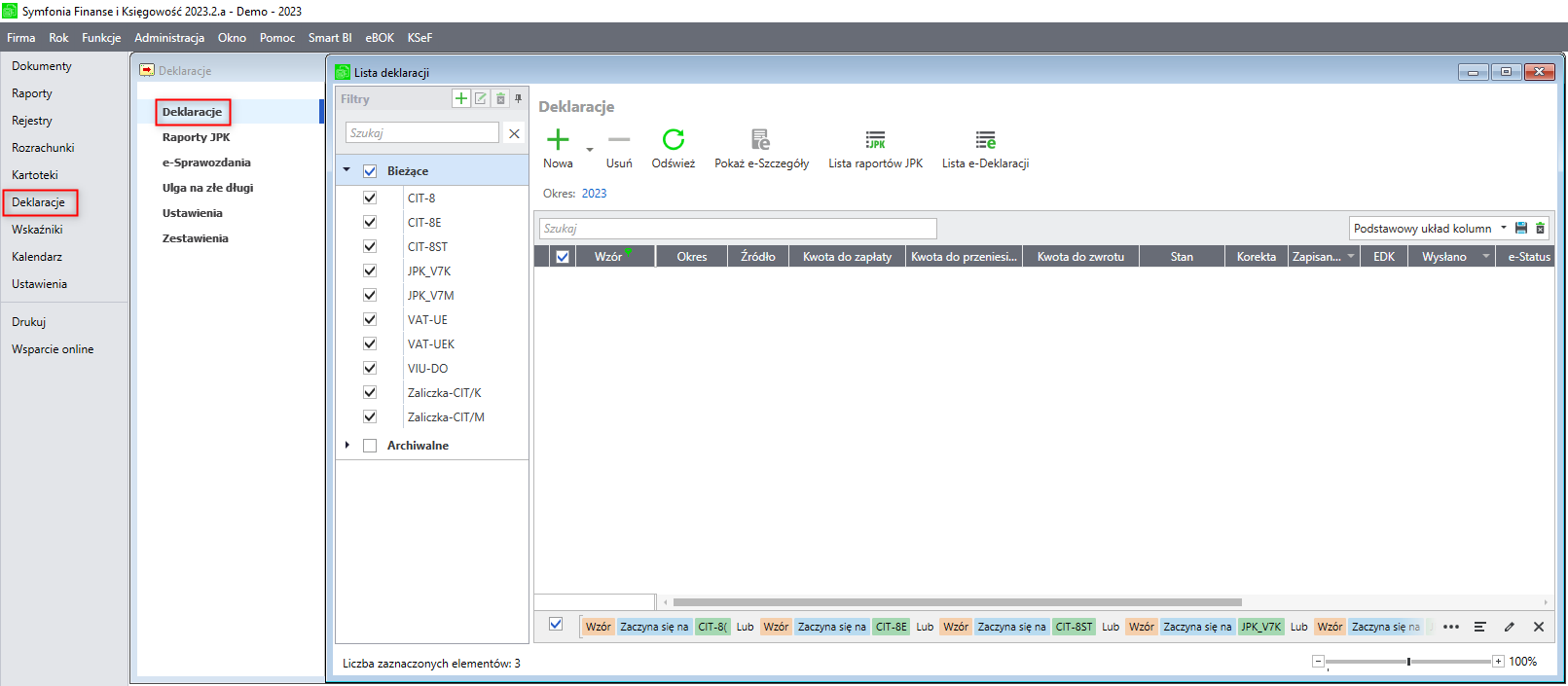Viewport: 1568px width, 686px height.
Task: Create a new declaration with Nowa
Action: (x=558, y=150)
